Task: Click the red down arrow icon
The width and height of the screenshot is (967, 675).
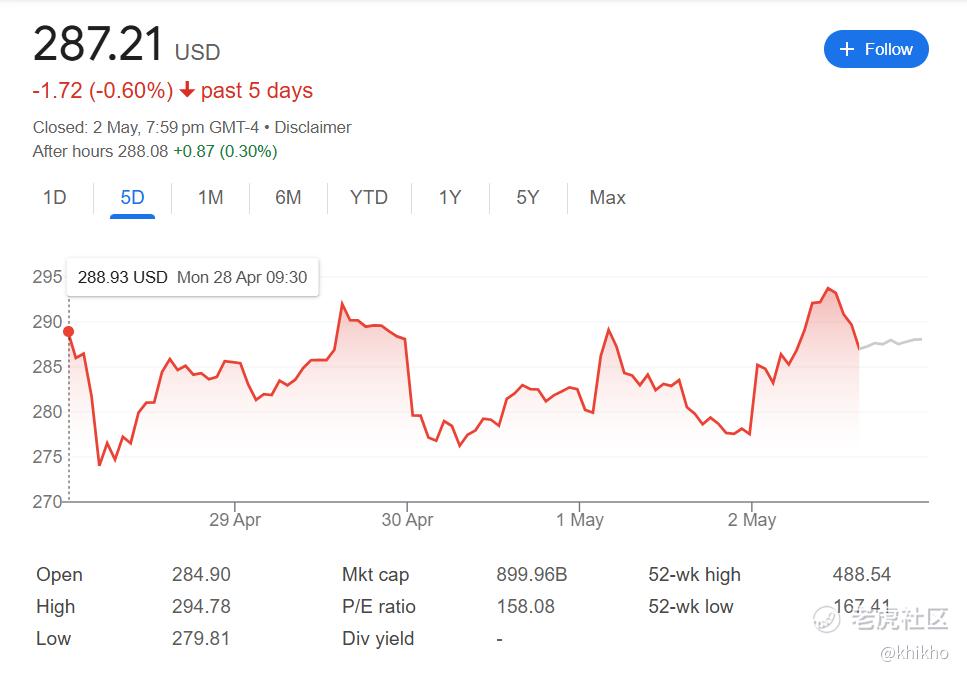Action: coord(187,91)
